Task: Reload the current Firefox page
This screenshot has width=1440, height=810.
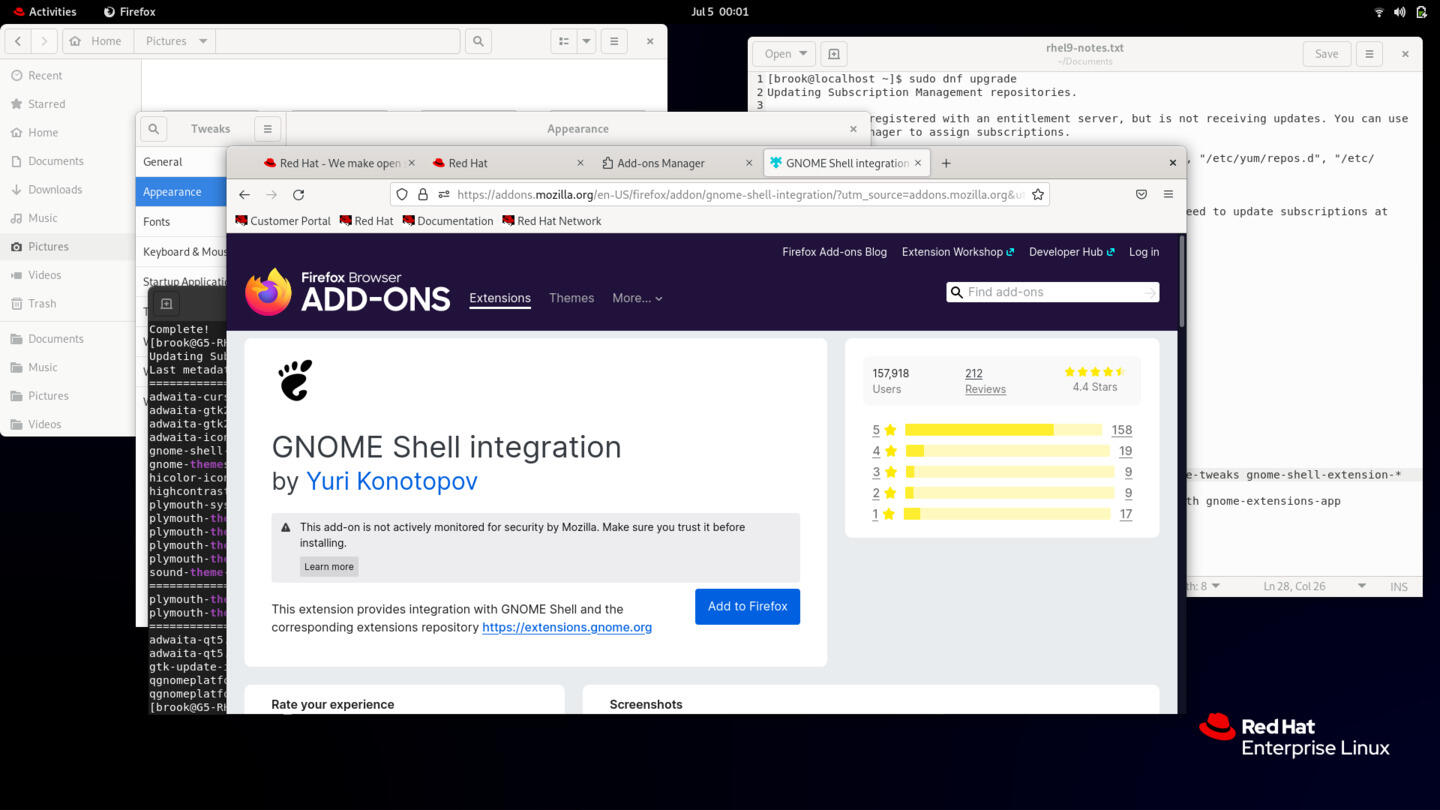Action: 298,194
